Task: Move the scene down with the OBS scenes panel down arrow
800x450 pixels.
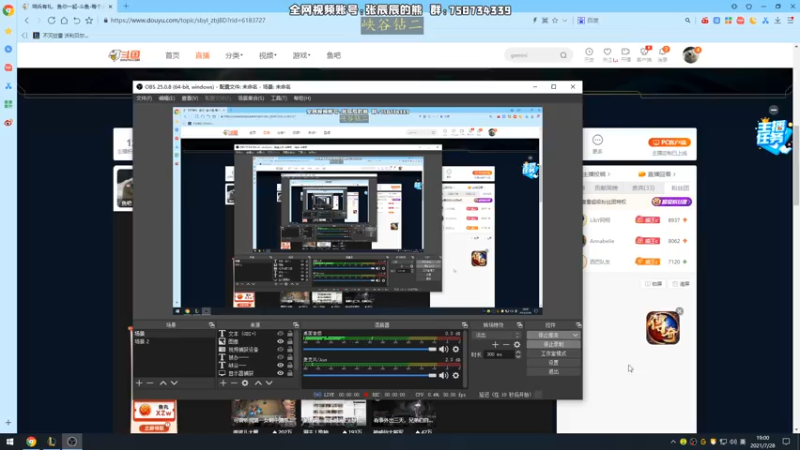Action: click(x=174, y=383)
